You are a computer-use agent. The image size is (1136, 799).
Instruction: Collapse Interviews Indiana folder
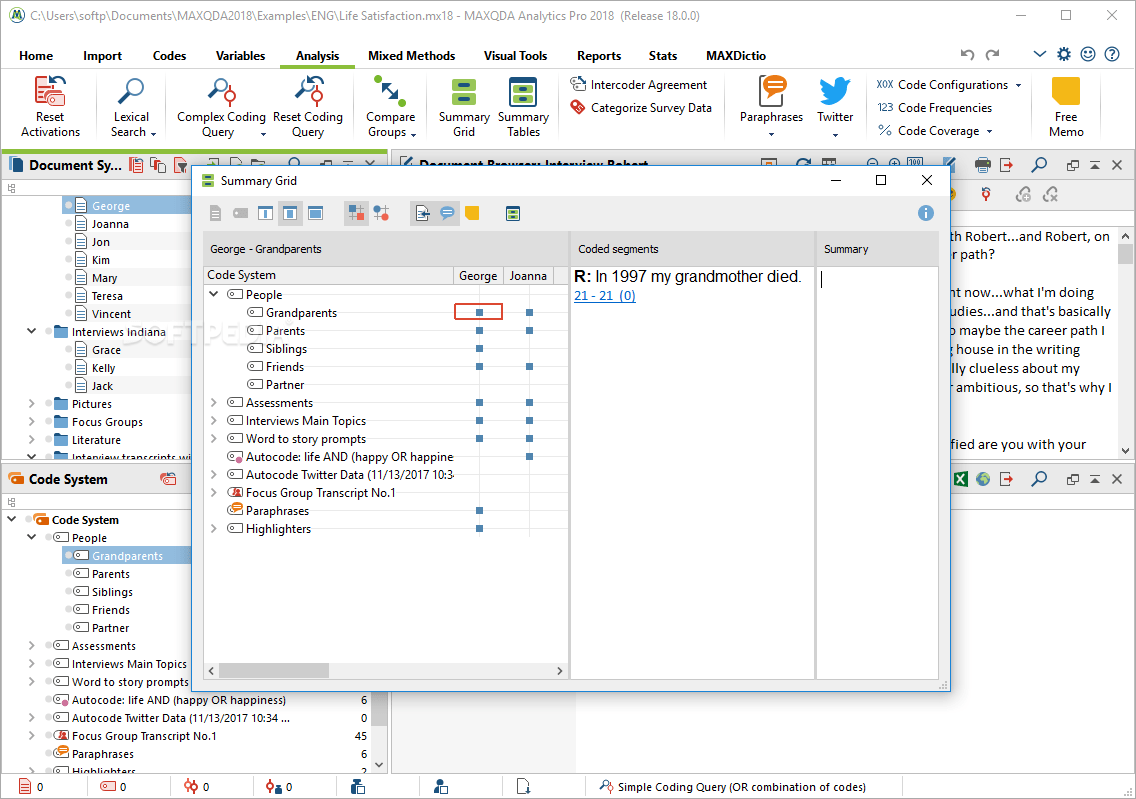click(x=31, y=331)
